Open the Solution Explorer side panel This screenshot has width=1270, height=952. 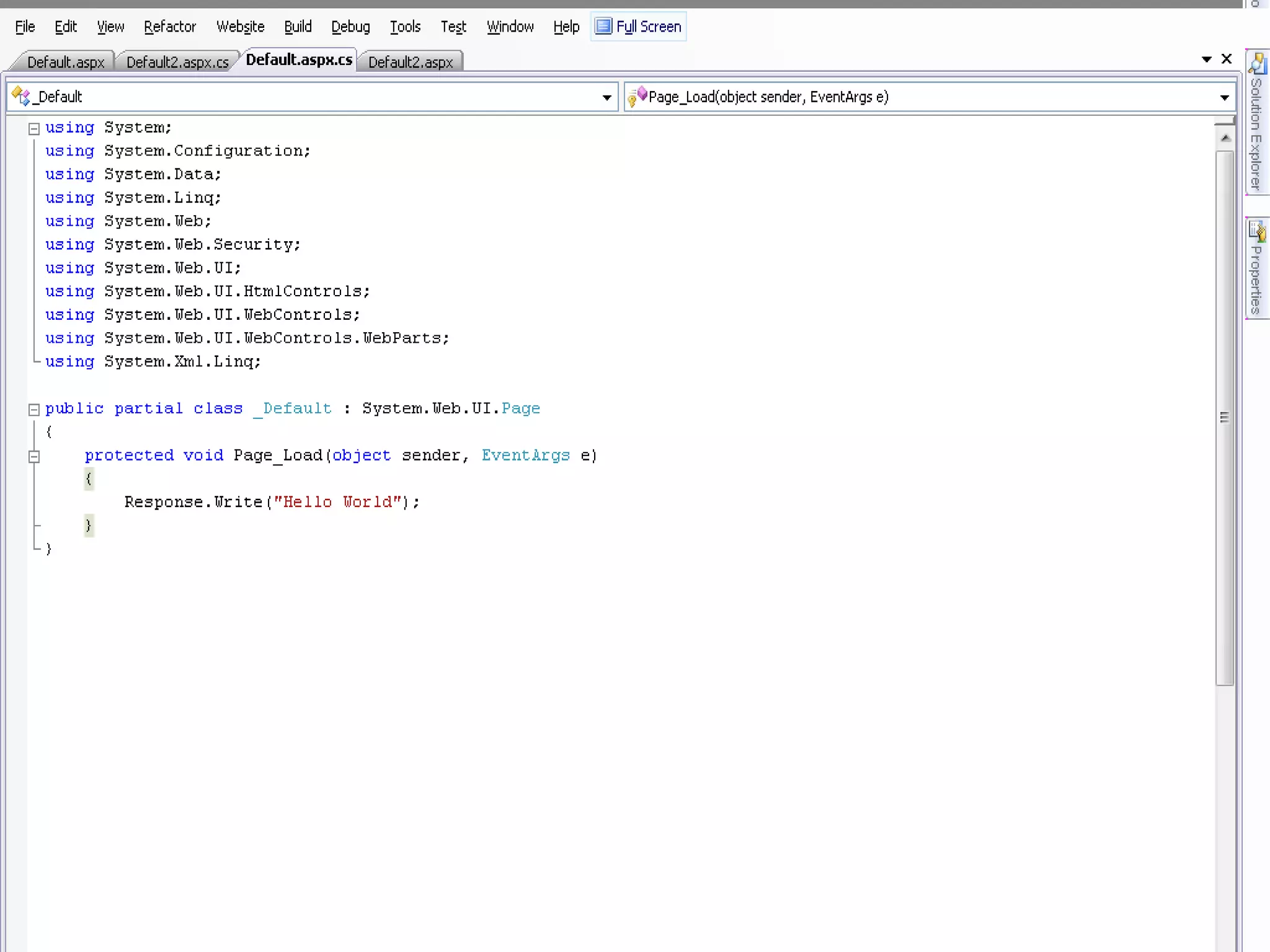pyautogui.click(x=1256, y=124)
